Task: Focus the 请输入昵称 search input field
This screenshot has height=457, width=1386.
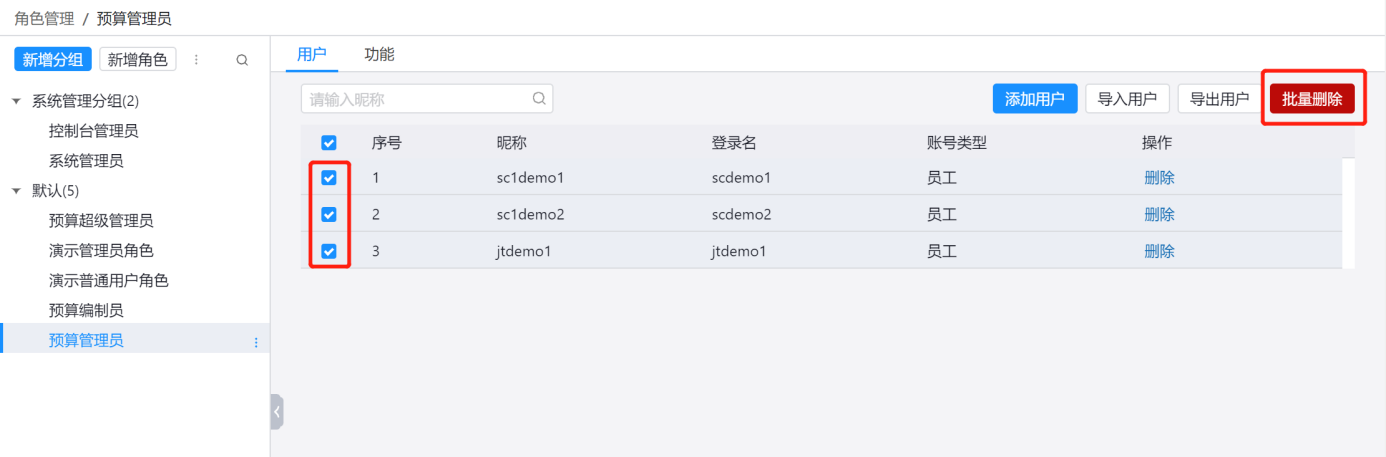Action: (x=415, y=99)
